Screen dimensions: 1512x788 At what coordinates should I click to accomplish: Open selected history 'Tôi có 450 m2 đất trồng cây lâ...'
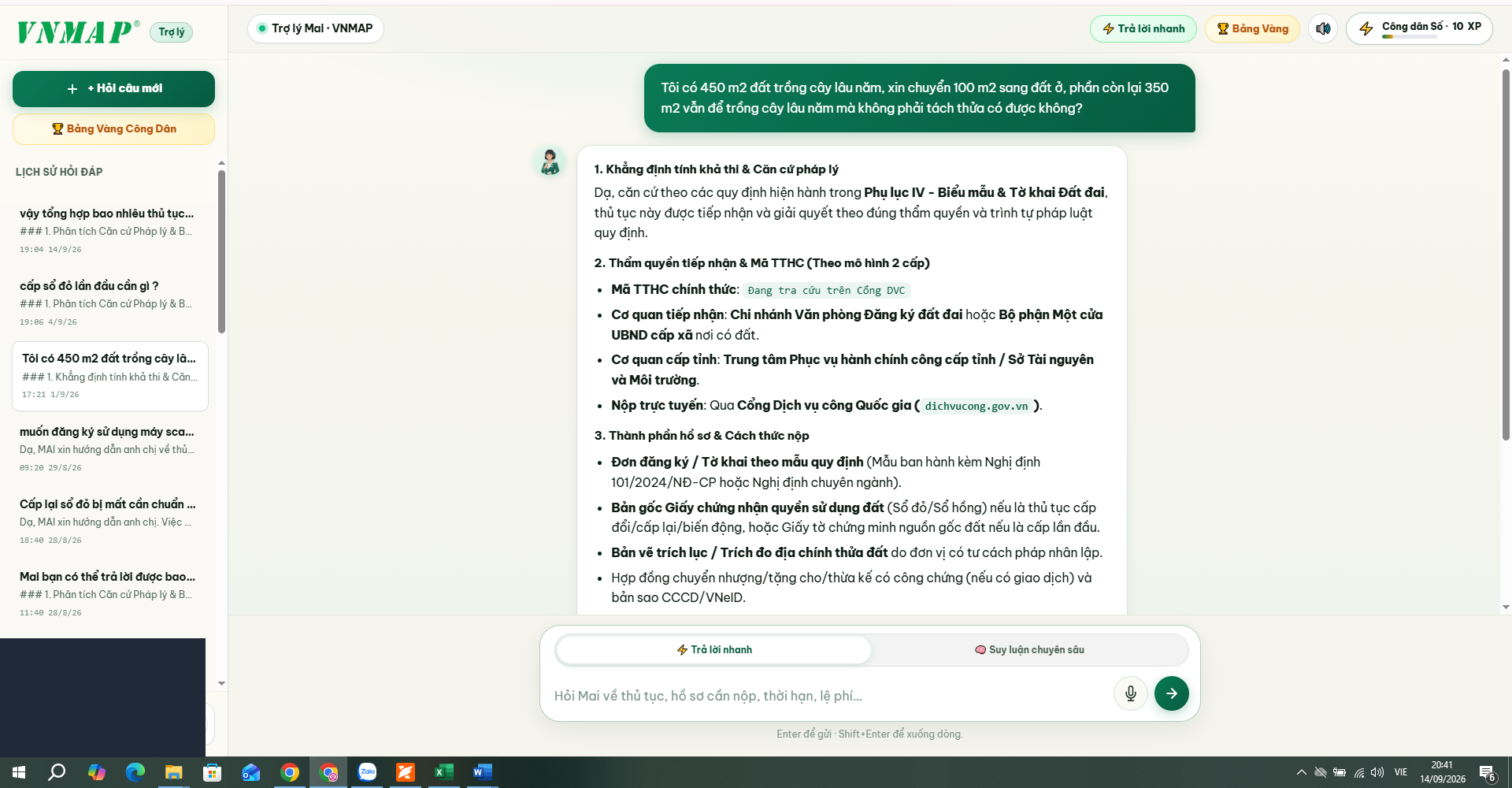(110, 376)
